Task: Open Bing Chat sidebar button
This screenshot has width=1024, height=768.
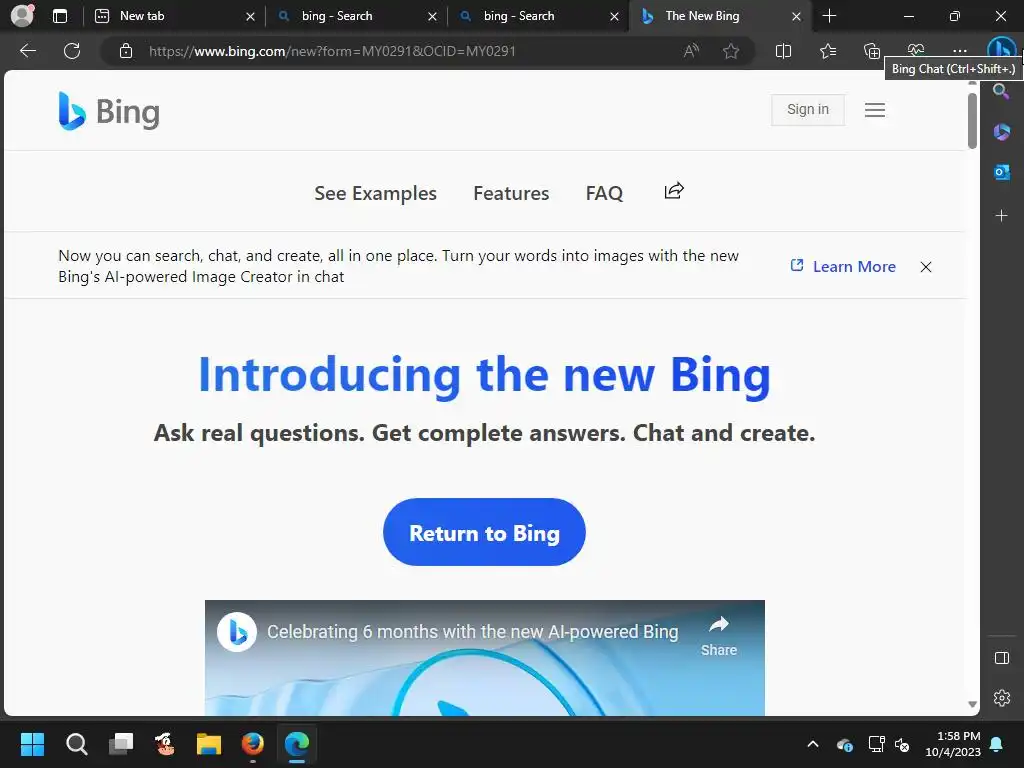Action: [x=1001, y=48]
